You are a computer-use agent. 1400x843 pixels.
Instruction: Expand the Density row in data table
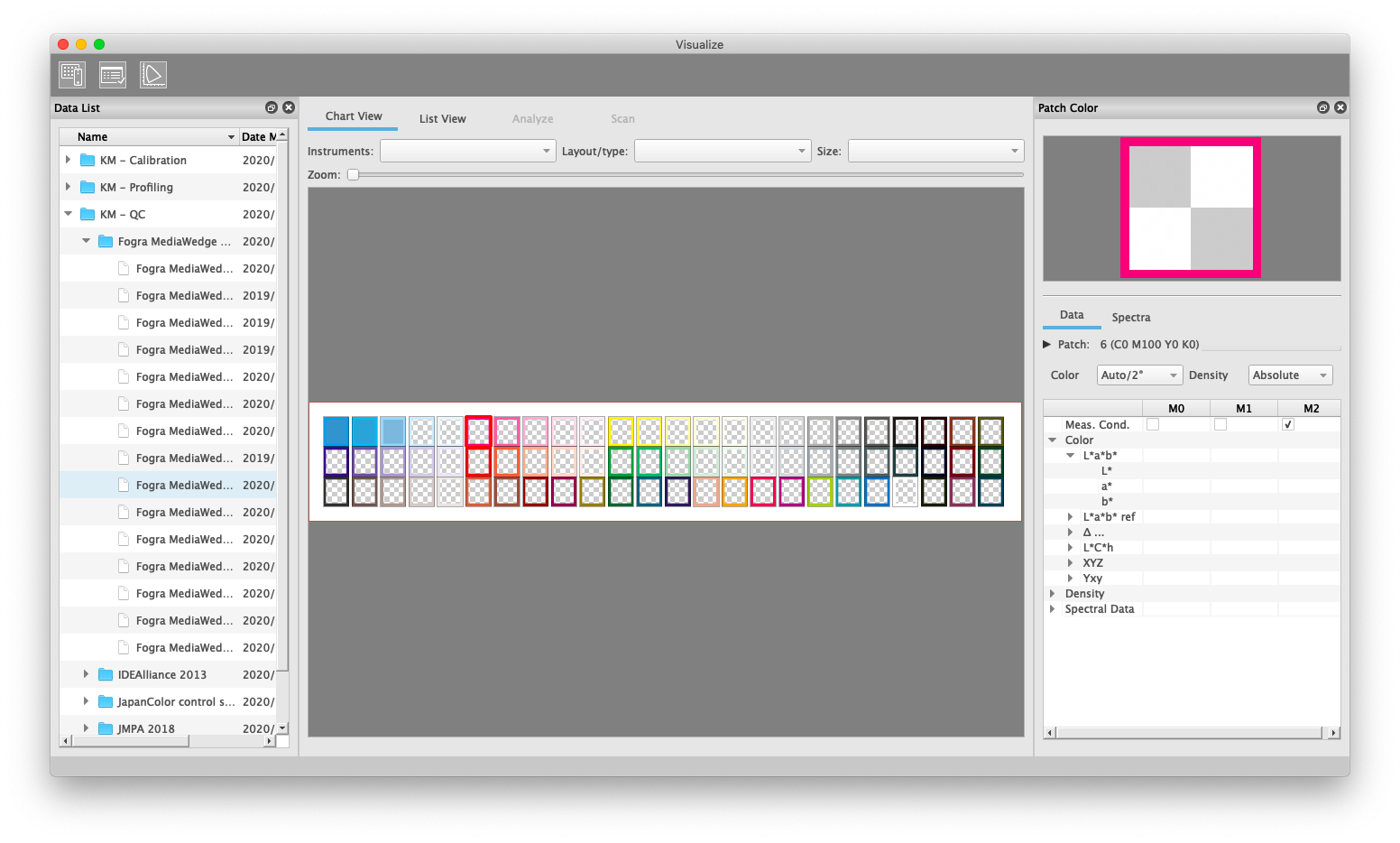[1053, 594]
